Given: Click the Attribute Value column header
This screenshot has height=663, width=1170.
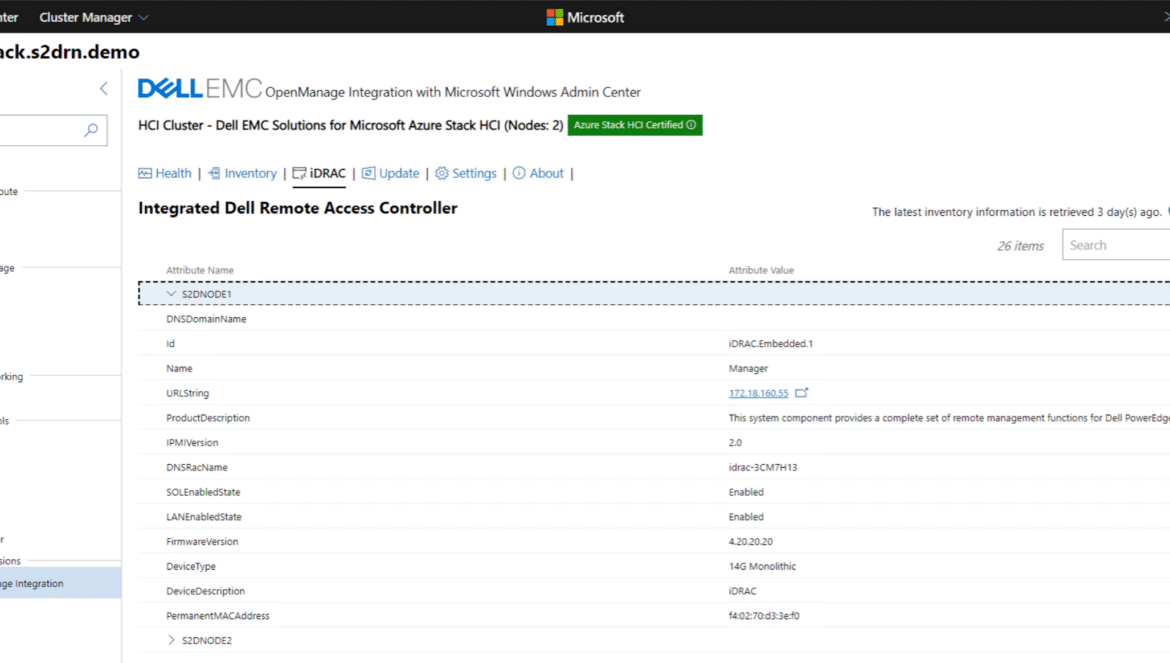Looking at the screenshot, I should click(761, 270).
